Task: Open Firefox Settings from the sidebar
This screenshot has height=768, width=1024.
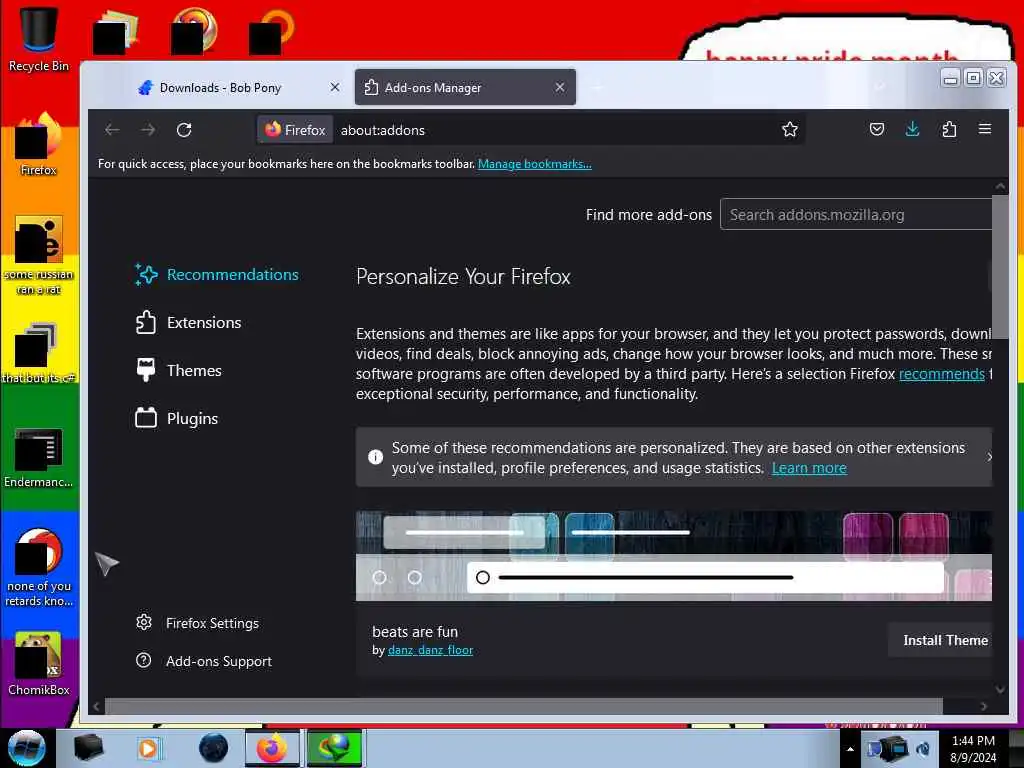Action: coord(197,623)
